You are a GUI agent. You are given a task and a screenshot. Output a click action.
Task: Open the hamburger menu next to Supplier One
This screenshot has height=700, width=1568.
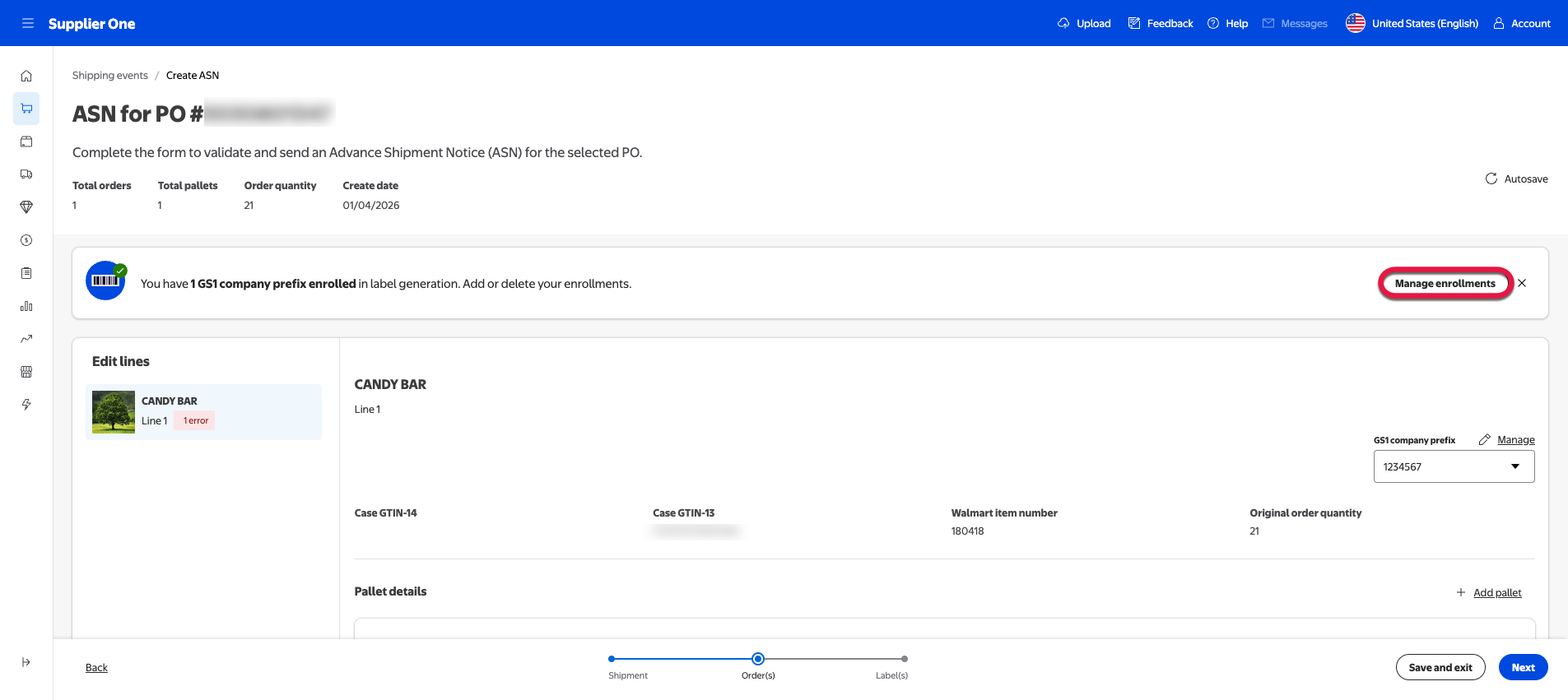[x=28, y=23]
